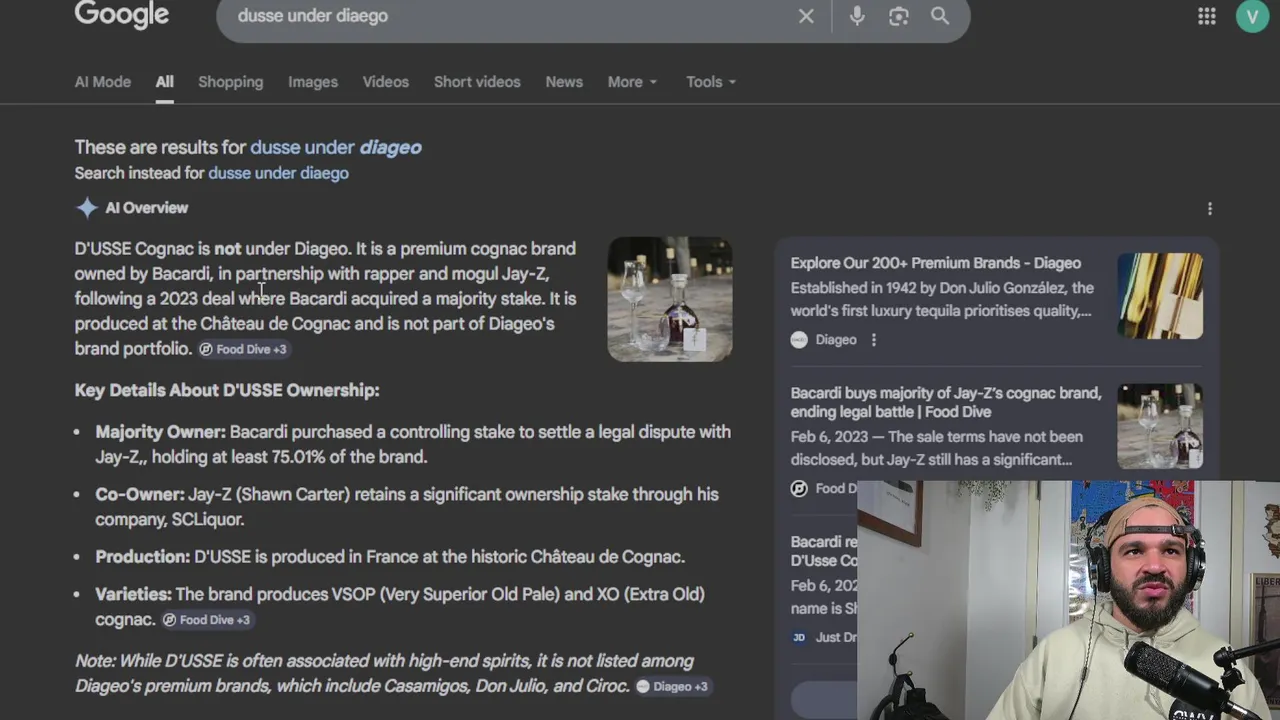This screenshot has width=1280, height=720.
Task: Switch to the Videos tab
Action: pyautogui.click(x=385, y=82)
